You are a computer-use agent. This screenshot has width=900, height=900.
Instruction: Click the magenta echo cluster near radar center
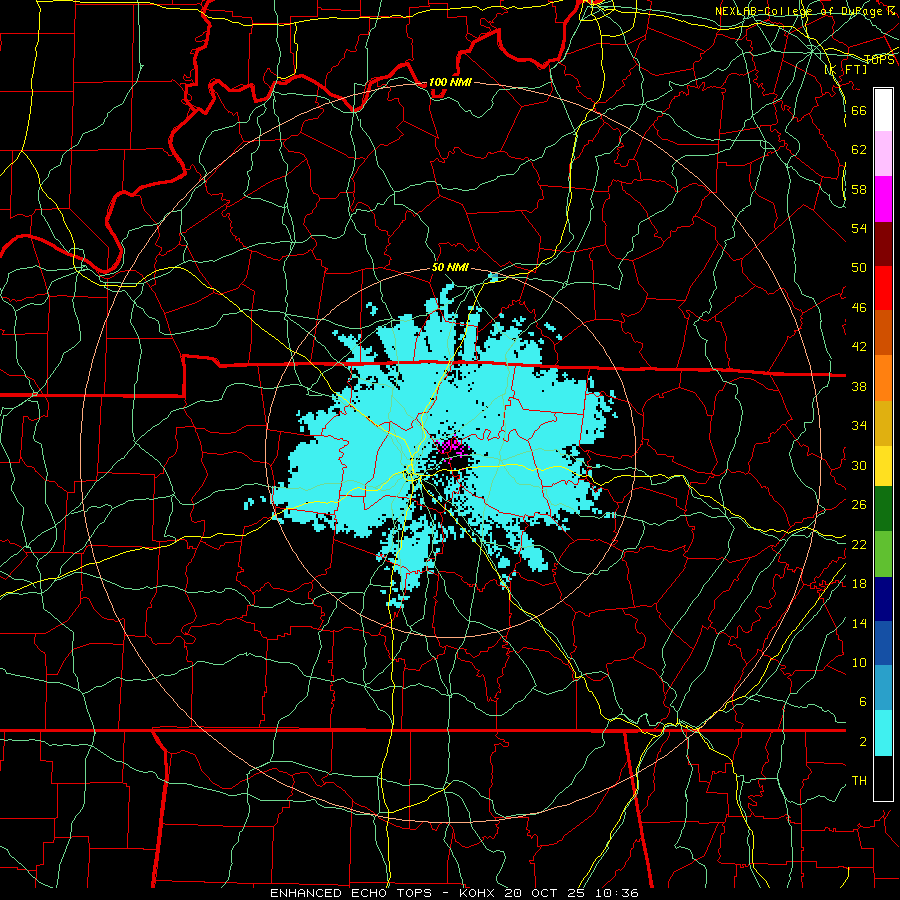click(x=452, y=447)
